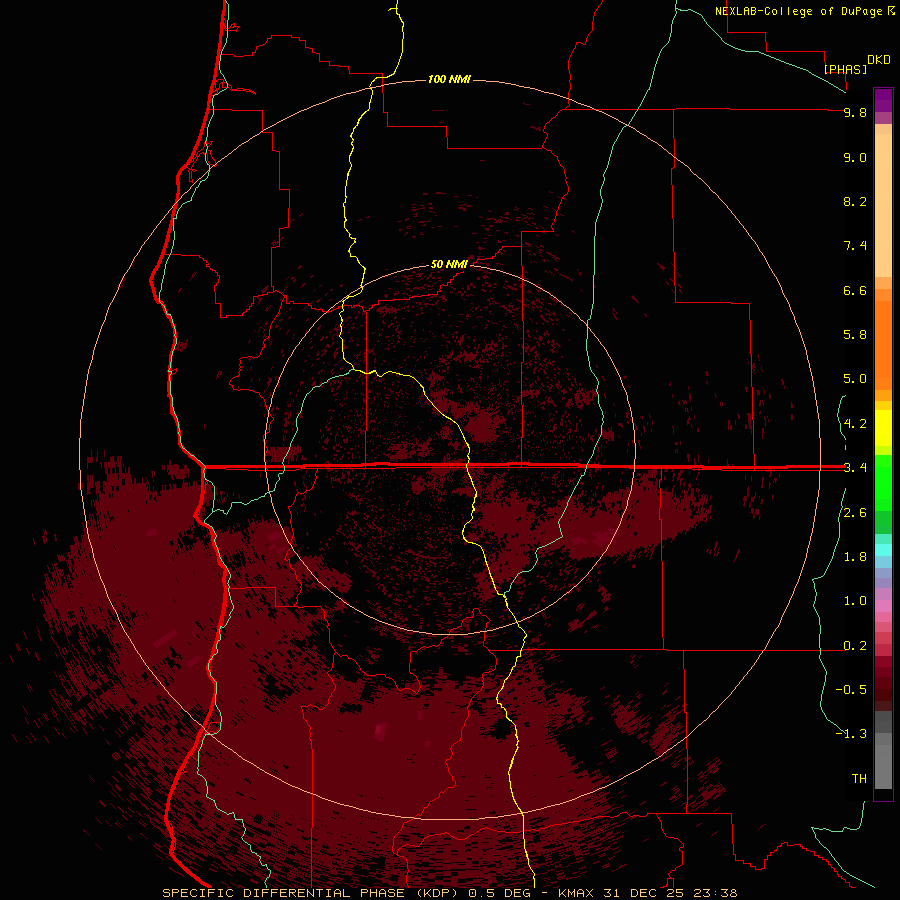Viewport: 900px width, 900px height.
Task: Select the 4.2 scale value
Action: point(855,424)
